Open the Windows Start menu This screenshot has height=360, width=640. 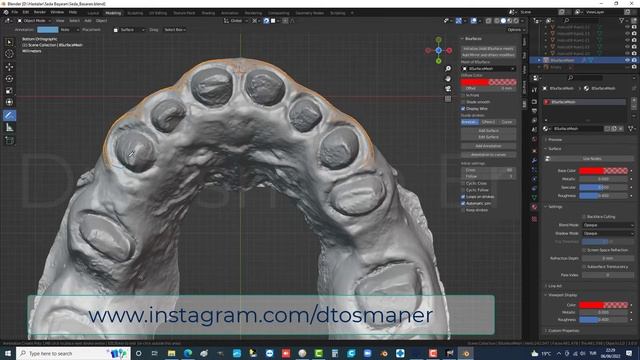[x=8, y=353]
